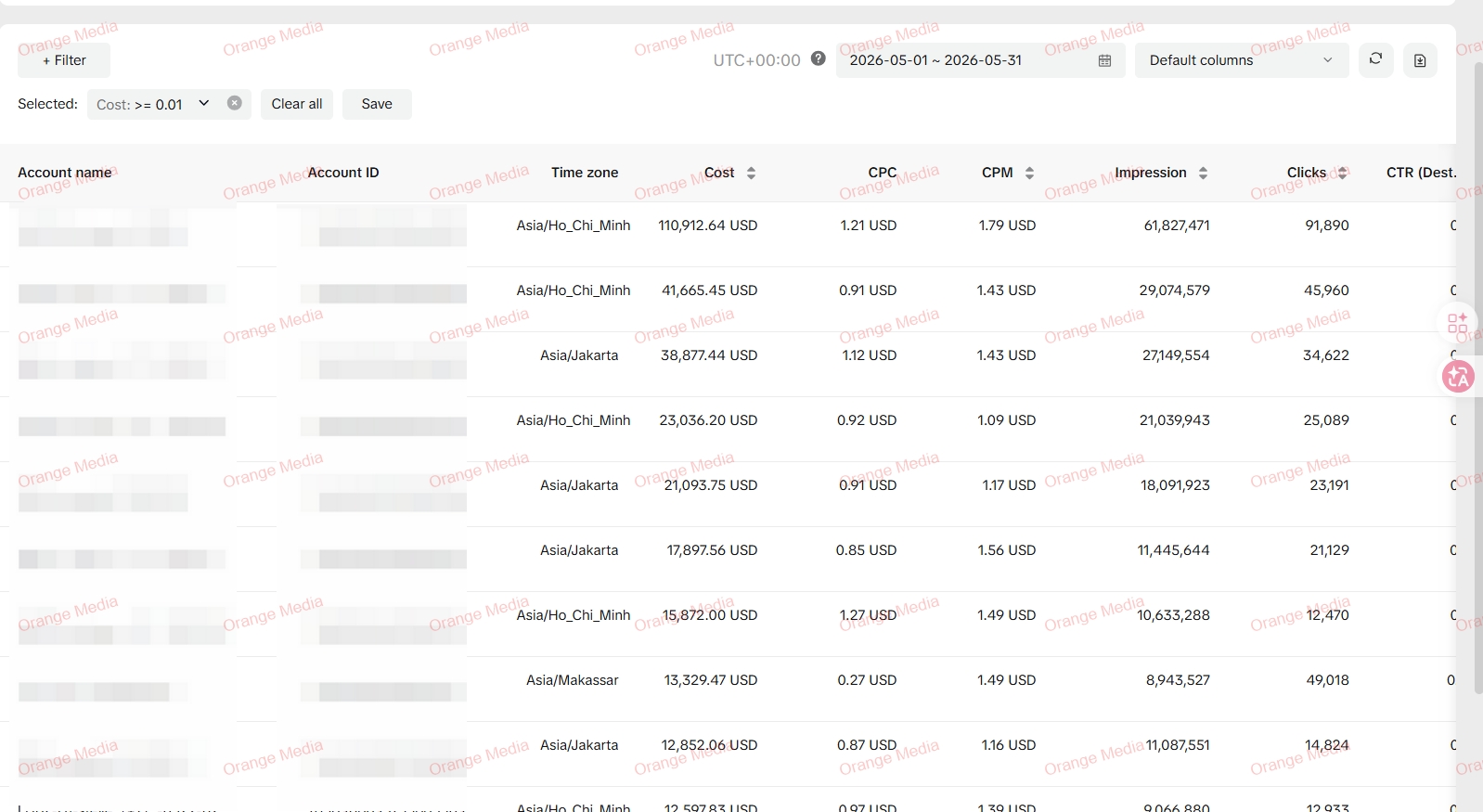Screen dimensions: 1483x812
Task: Click the 11,445,644 impression cell
Action: click(x=1174, y=550)
